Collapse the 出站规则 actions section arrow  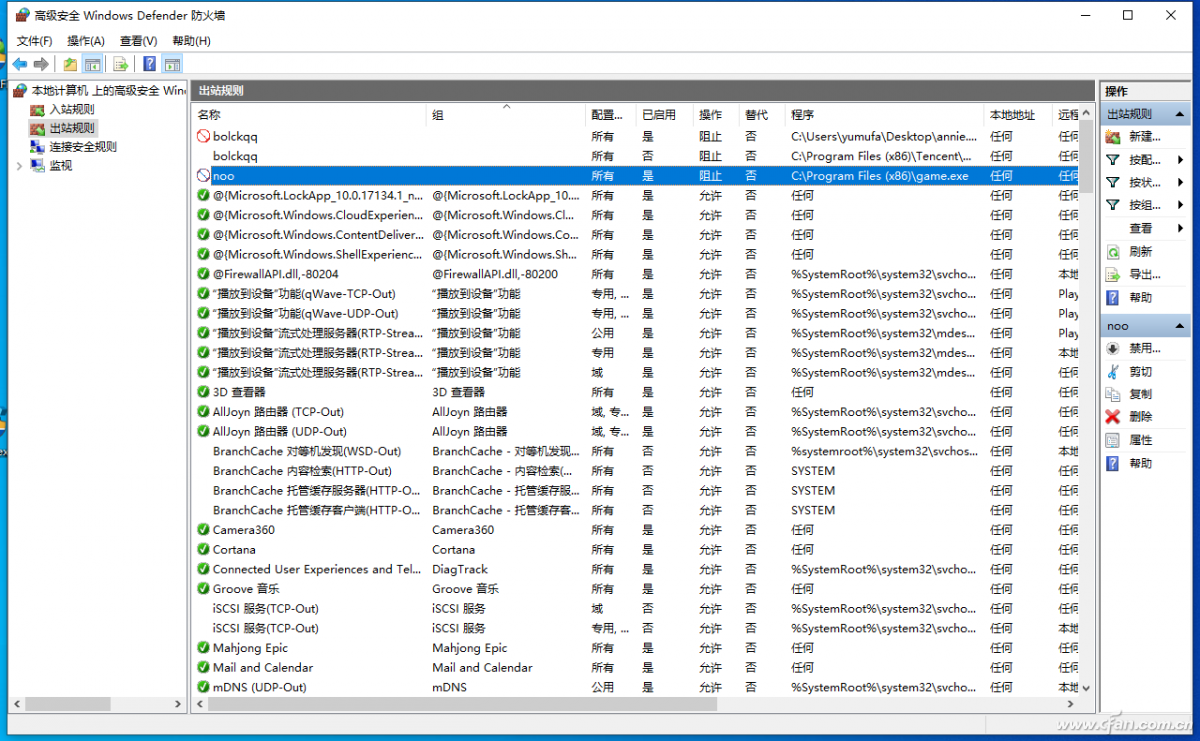pos(1181,114)
